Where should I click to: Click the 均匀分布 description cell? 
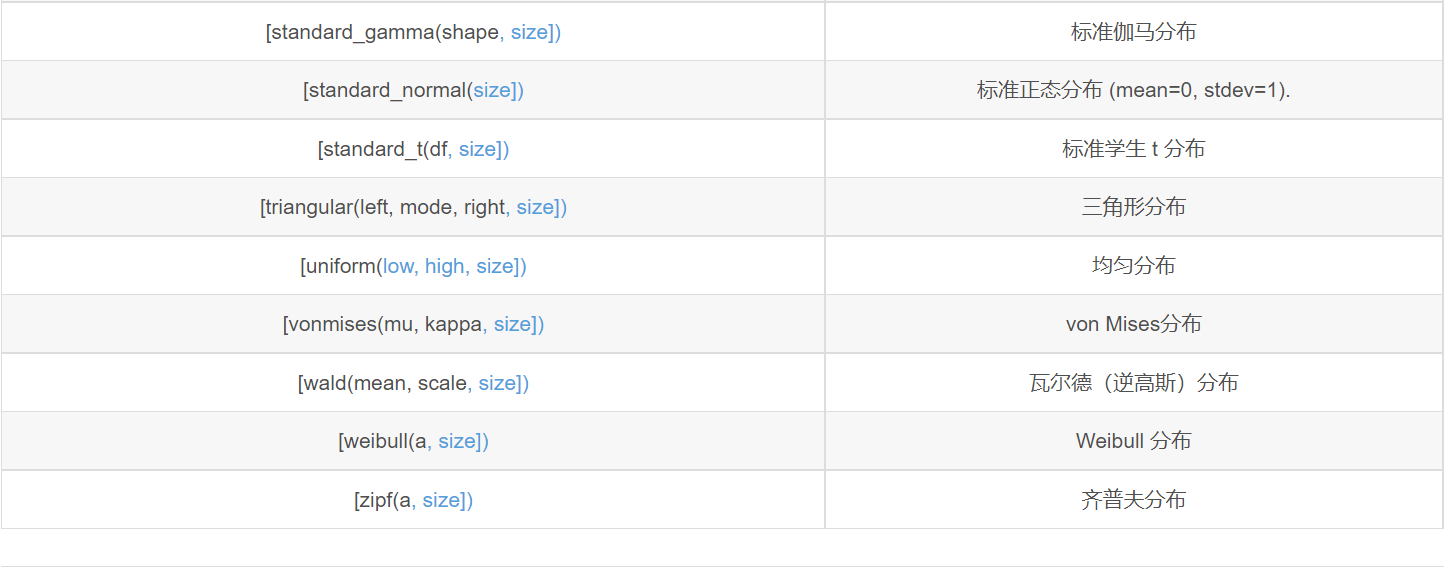pyautogui.click(x=1133, y=266)
